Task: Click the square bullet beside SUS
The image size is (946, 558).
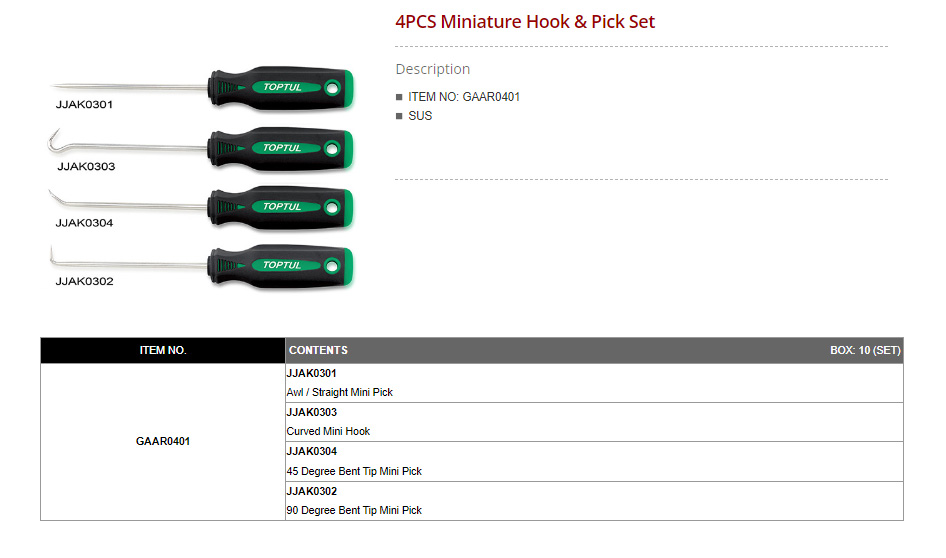Action: (x=399, y=116)
